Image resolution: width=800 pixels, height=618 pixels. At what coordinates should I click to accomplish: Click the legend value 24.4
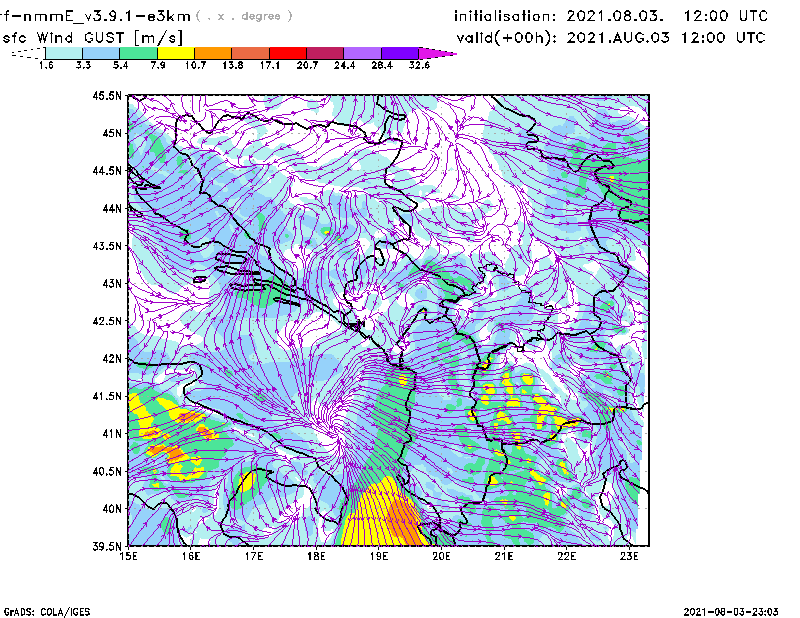click(x=344, y=65)
